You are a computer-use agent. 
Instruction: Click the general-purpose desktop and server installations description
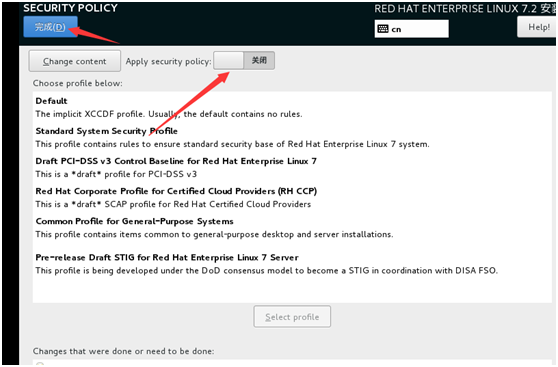point(214,235)
